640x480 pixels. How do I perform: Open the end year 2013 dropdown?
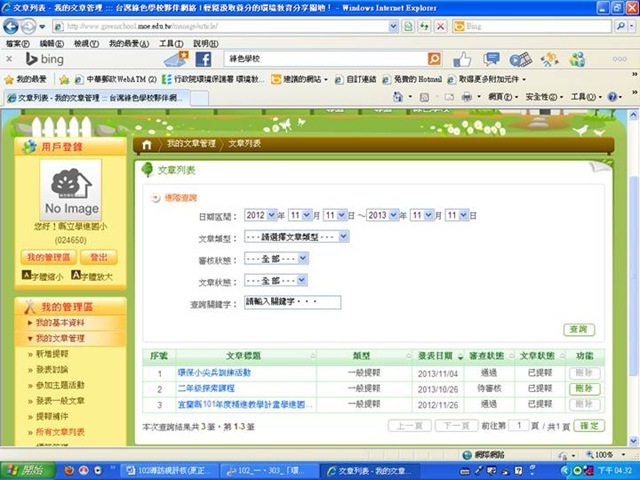[382, 215]
